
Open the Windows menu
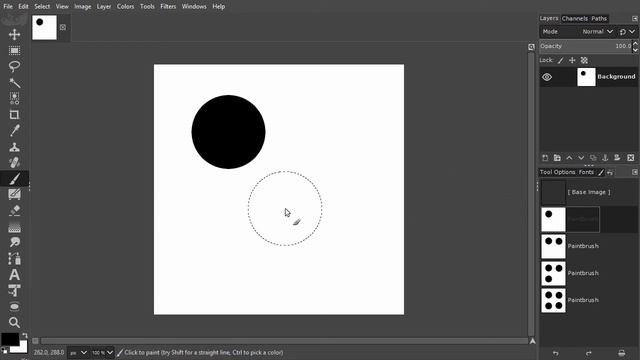coord(194,7)
